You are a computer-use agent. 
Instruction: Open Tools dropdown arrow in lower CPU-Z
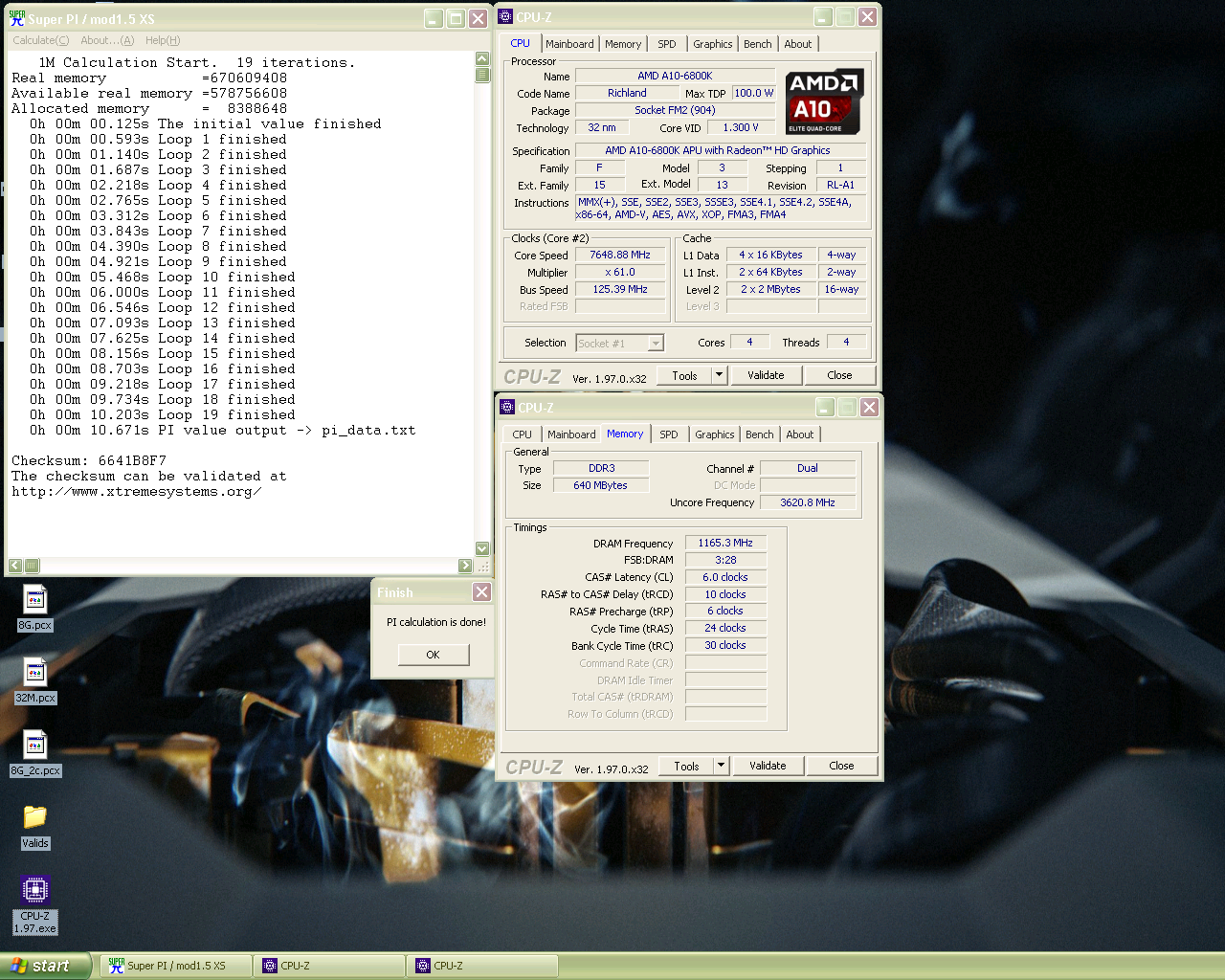(x=722, y=766)
